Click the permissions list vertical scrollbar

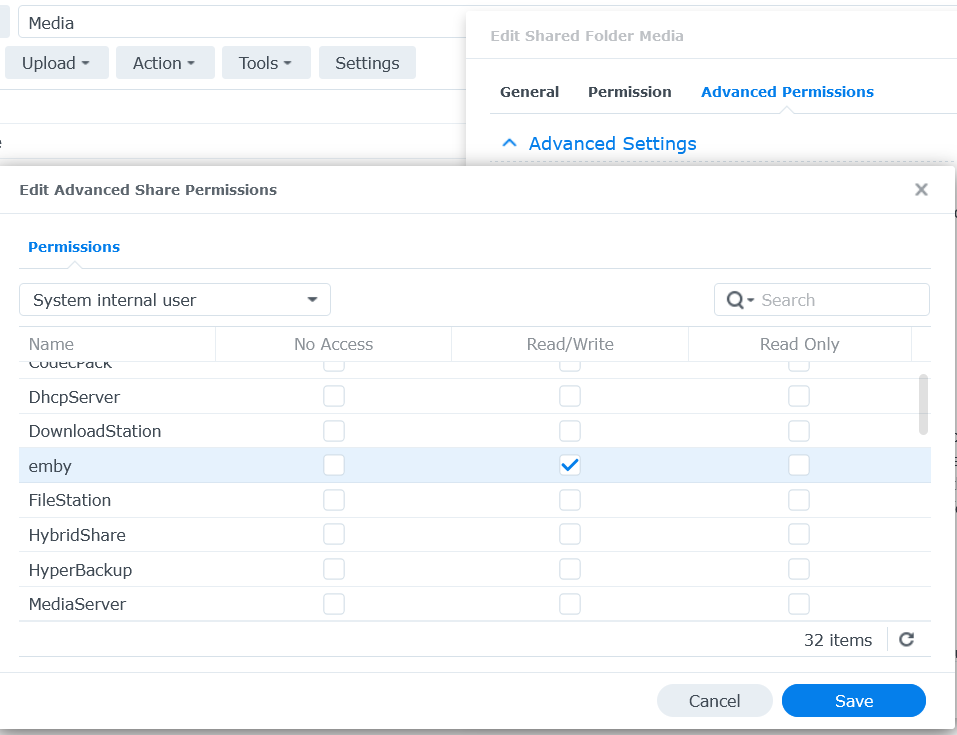tap(923, 405)
